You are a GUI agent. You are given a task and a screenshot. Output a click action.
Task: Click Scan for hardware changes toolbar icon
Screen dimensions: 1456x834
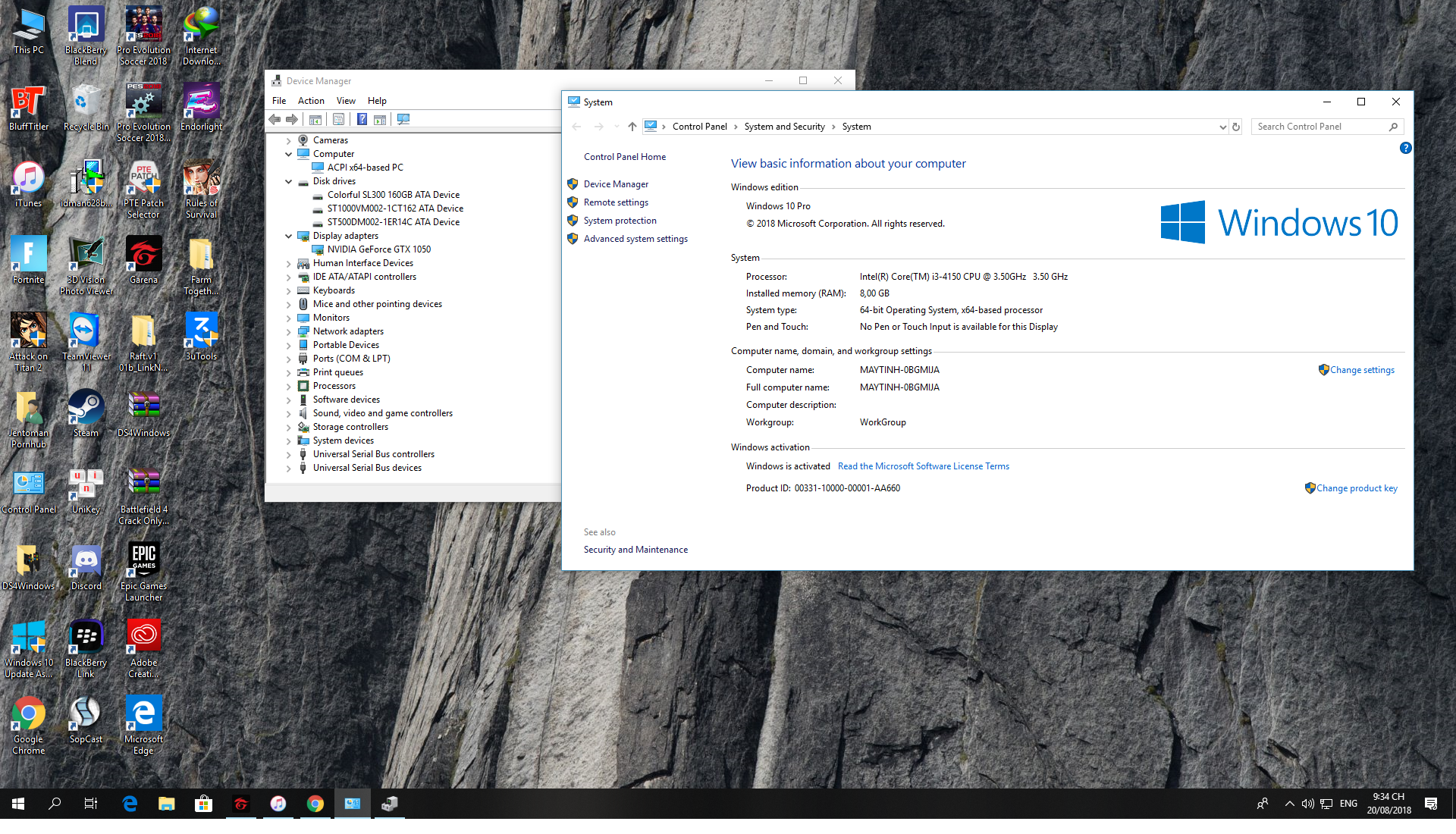tap(403, 120)
